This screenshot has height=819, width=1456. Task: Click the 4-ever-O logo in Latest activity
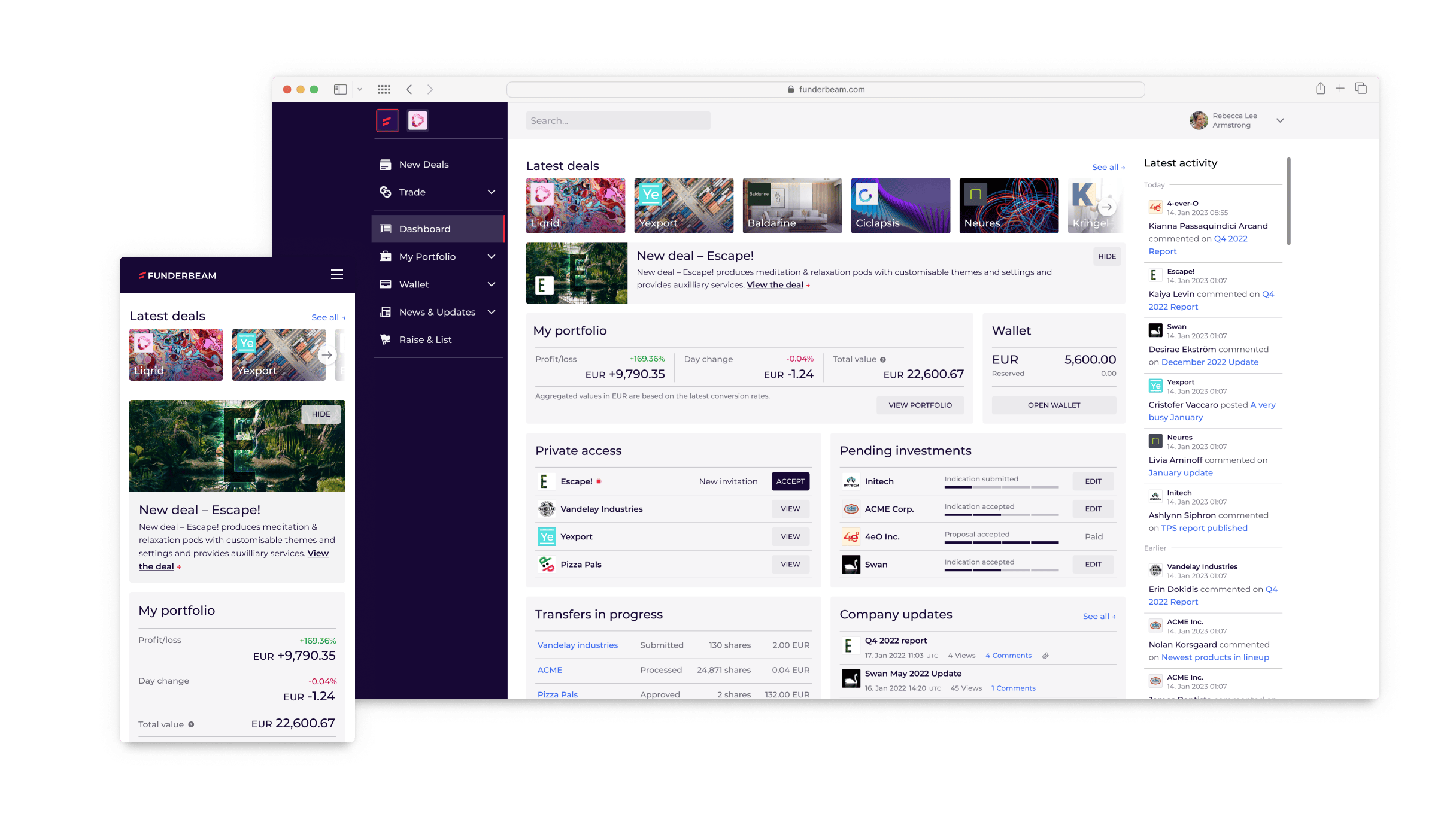pyautogui.click(x=1155, y=207)
